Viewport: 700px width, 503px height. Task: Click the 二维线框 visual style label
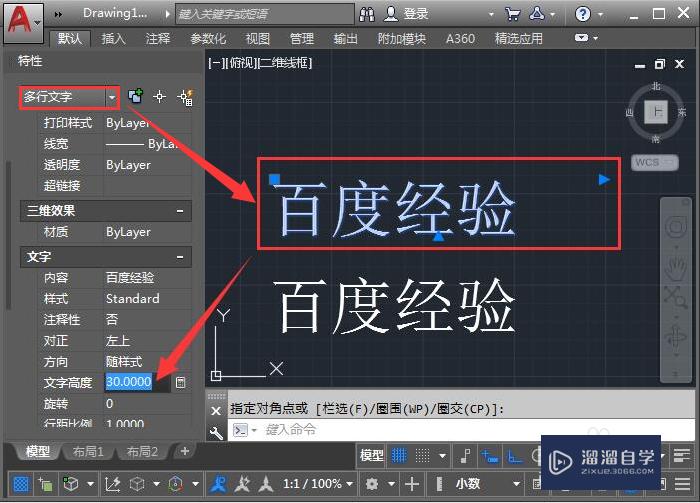pyautogui.click(x=284, y=63)
